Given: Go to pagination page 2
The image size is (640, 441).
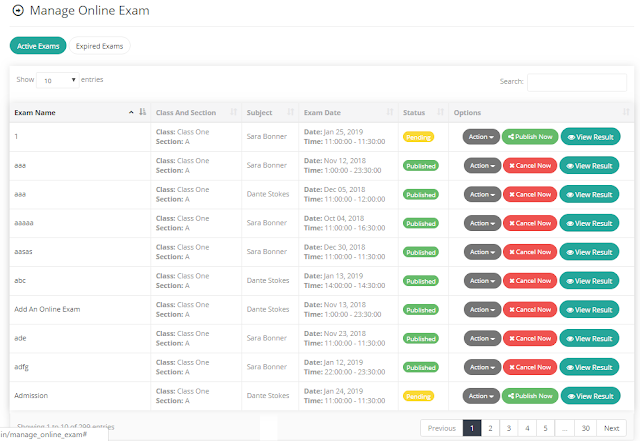Looking at the screenshot, I should tap(490, 428).
